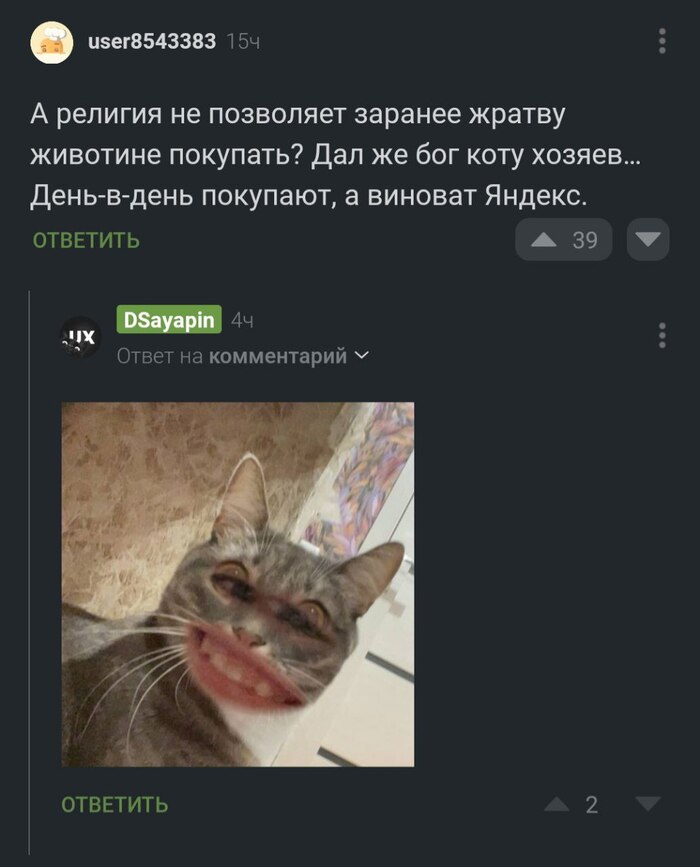Open user8543383's avatar picture

point(51,42)
